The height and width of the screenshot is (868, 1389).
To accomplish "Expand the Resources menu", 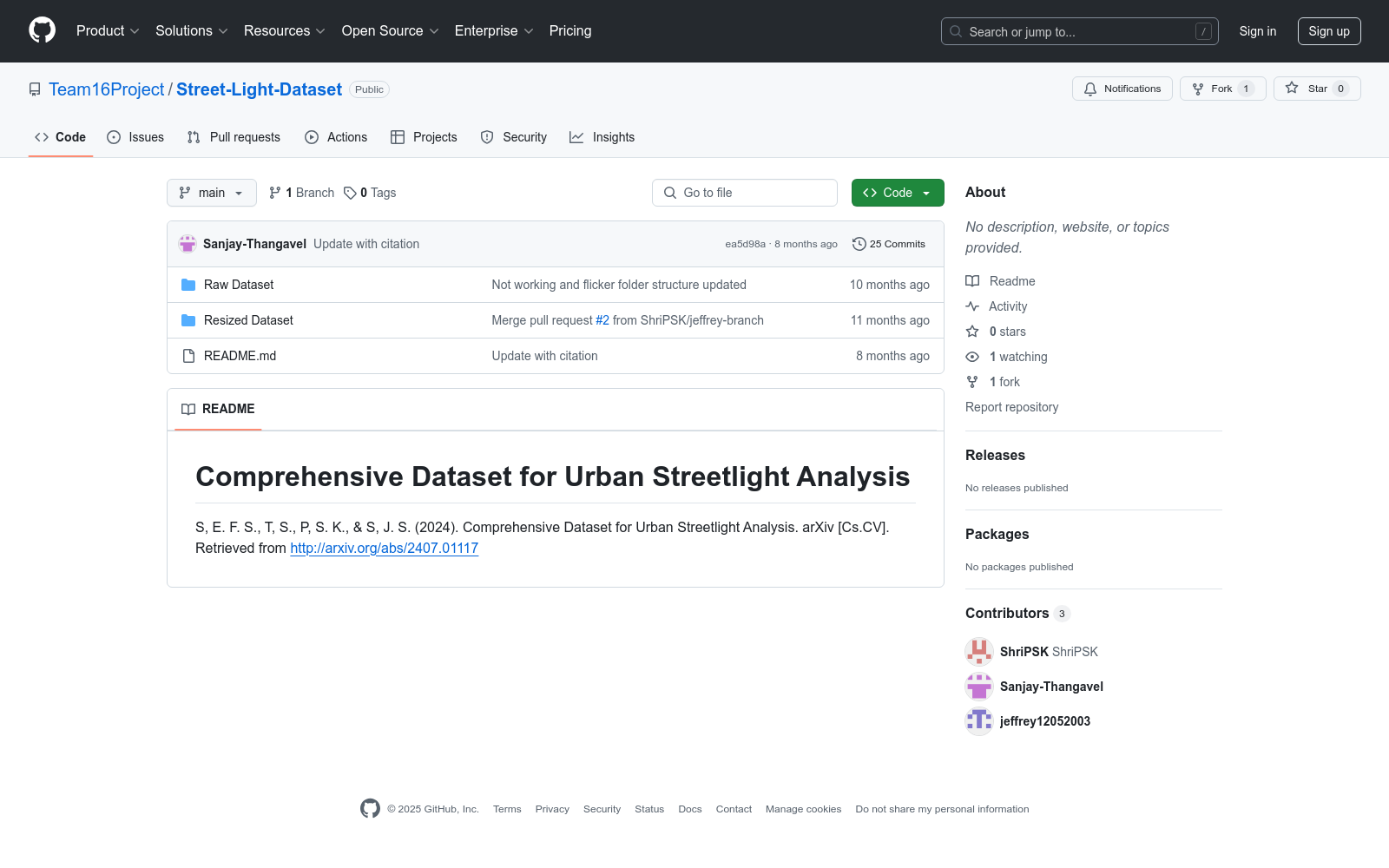I will [x=285, y=31].
